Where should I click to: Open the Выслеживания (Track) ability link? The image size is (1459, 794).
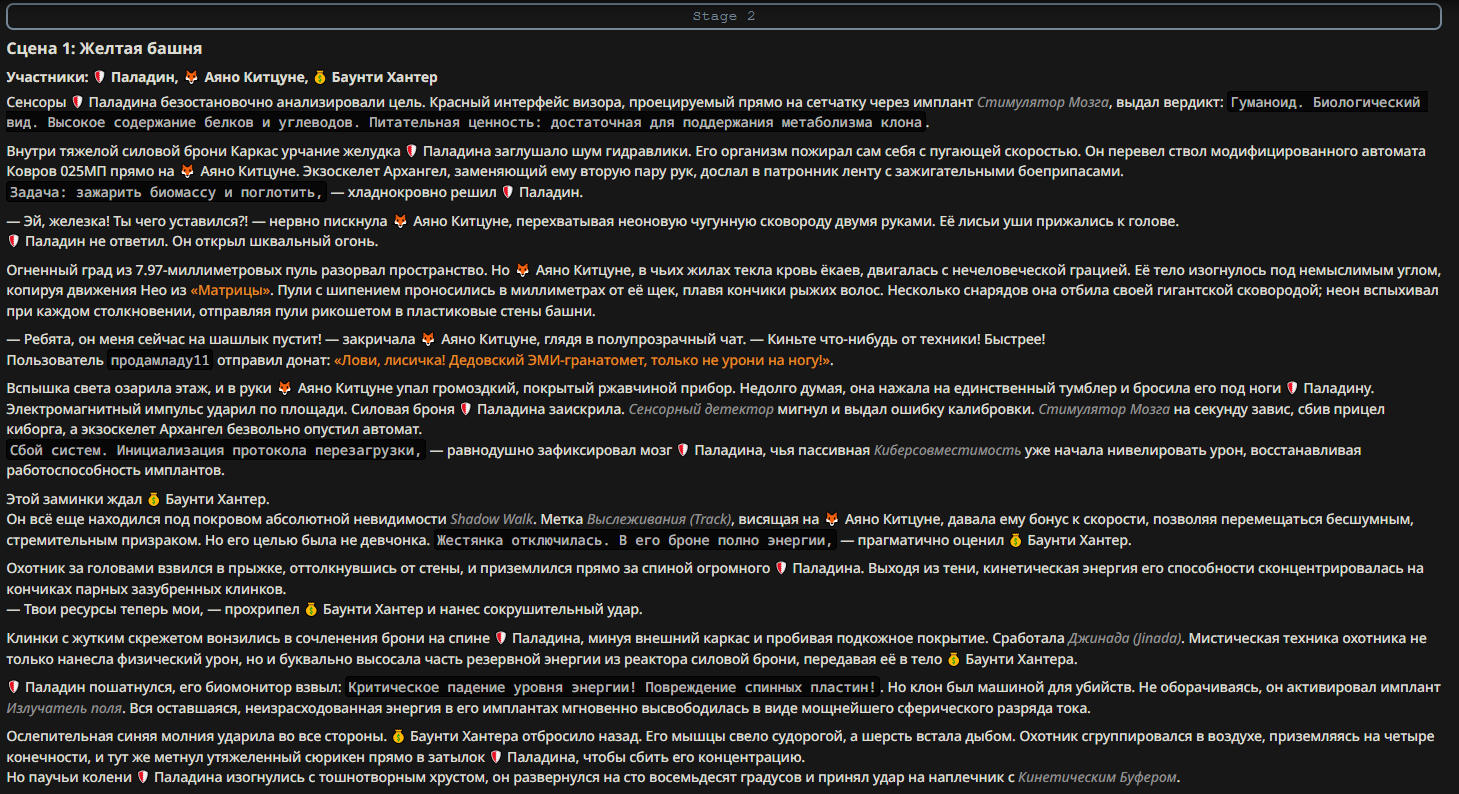[x=659, y=520]
